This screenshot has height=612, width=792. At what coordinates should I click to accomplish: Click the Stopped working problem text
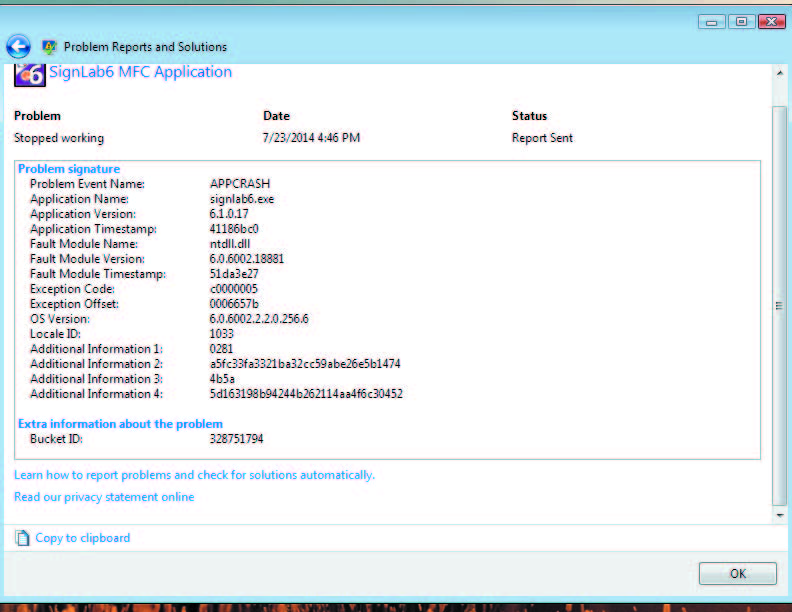59,138
